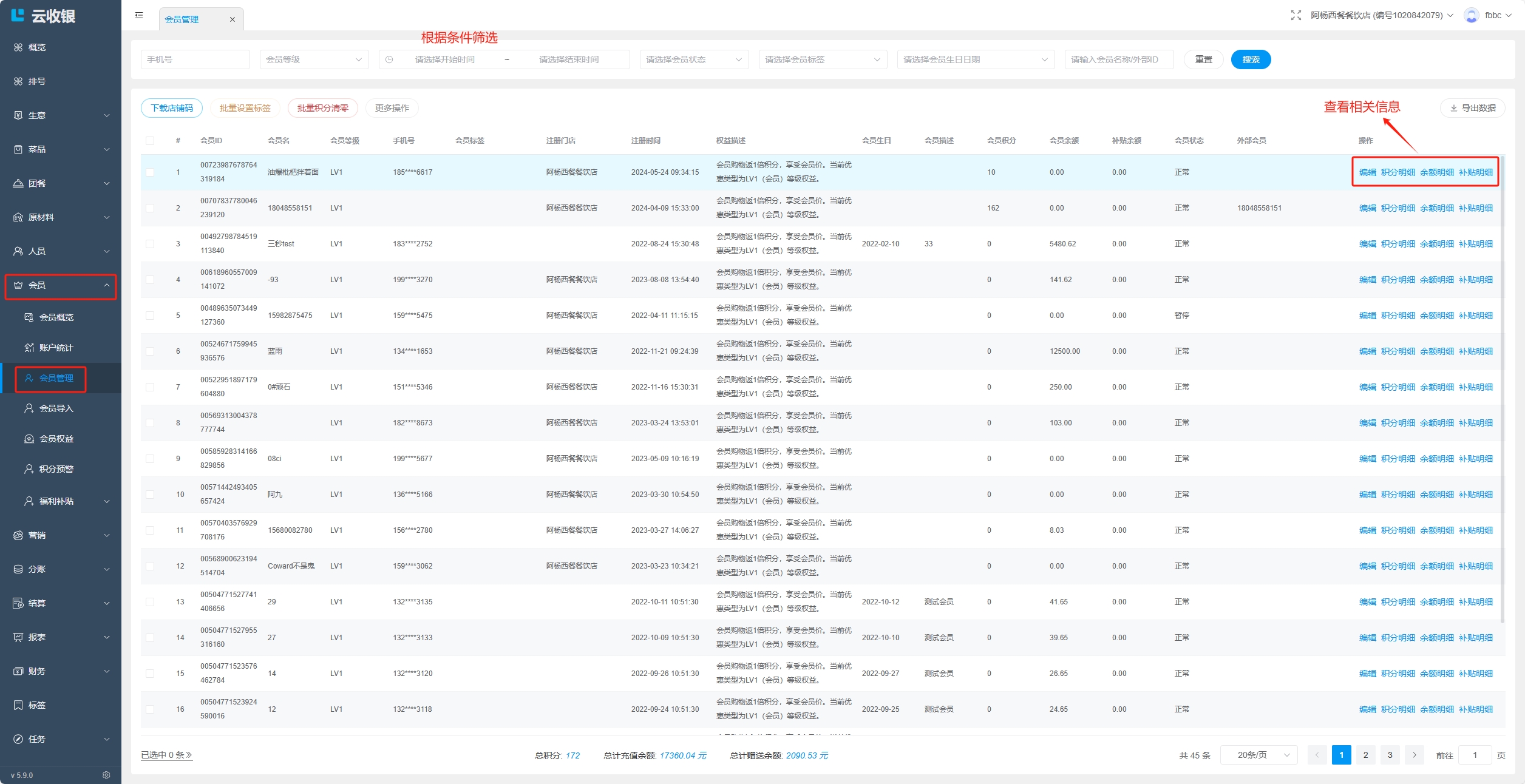Viewport: 1525px width, 784px height.
Task: Open the 20条/页 page size selector
Action: click(1258, 755)
